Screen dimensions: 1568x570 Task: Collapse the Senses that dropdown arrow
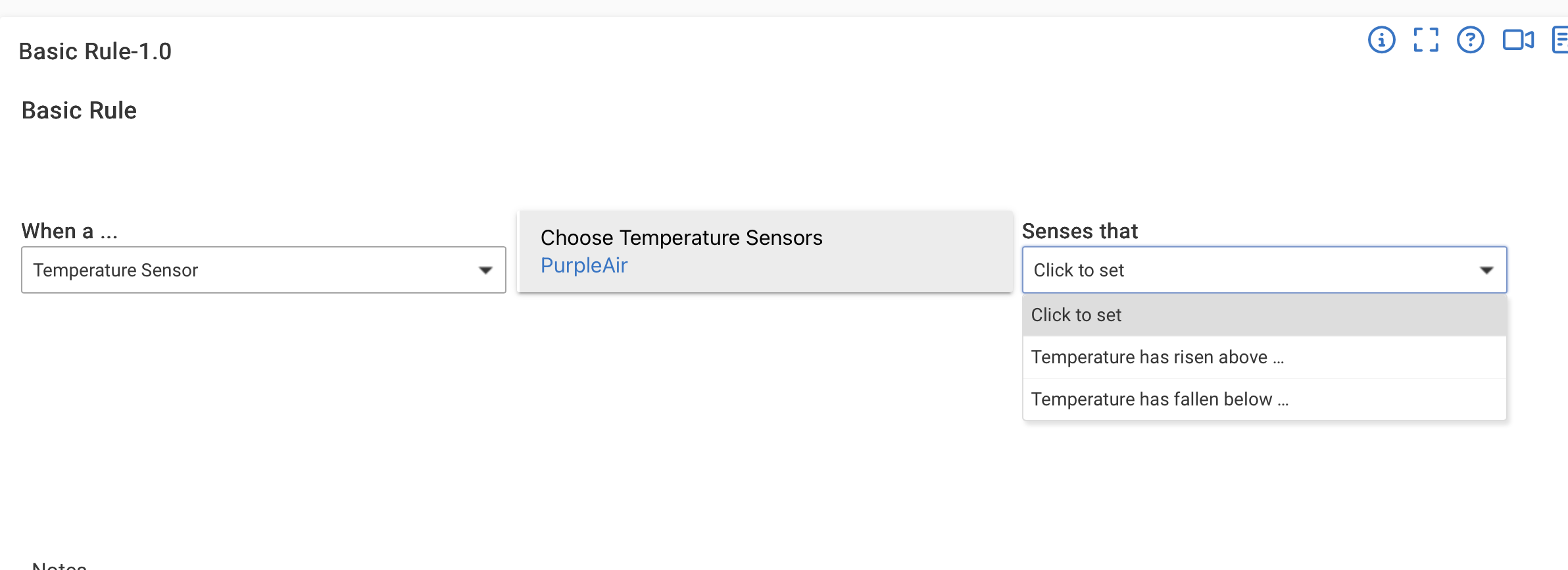point(1486,271)
